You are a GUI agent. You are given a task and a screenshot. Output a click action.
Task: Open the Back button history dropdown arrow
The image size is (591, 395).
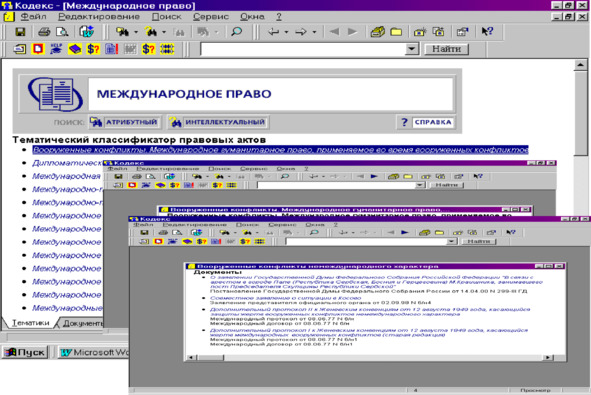click(286, 32)
